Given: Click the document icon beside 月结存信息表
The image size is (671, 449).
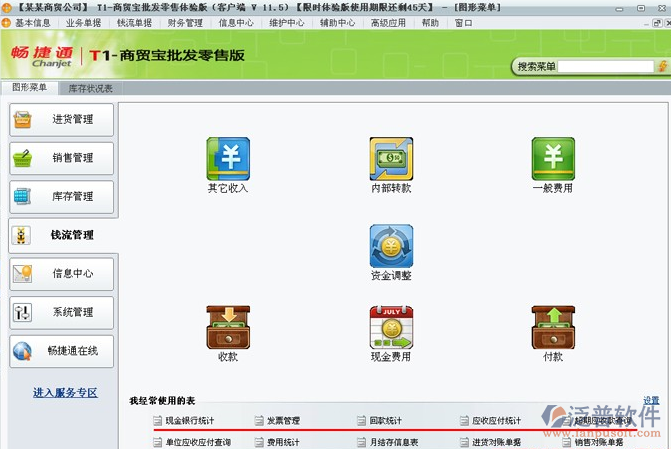Looking at the screenshot, I should [x=362, y=442].
